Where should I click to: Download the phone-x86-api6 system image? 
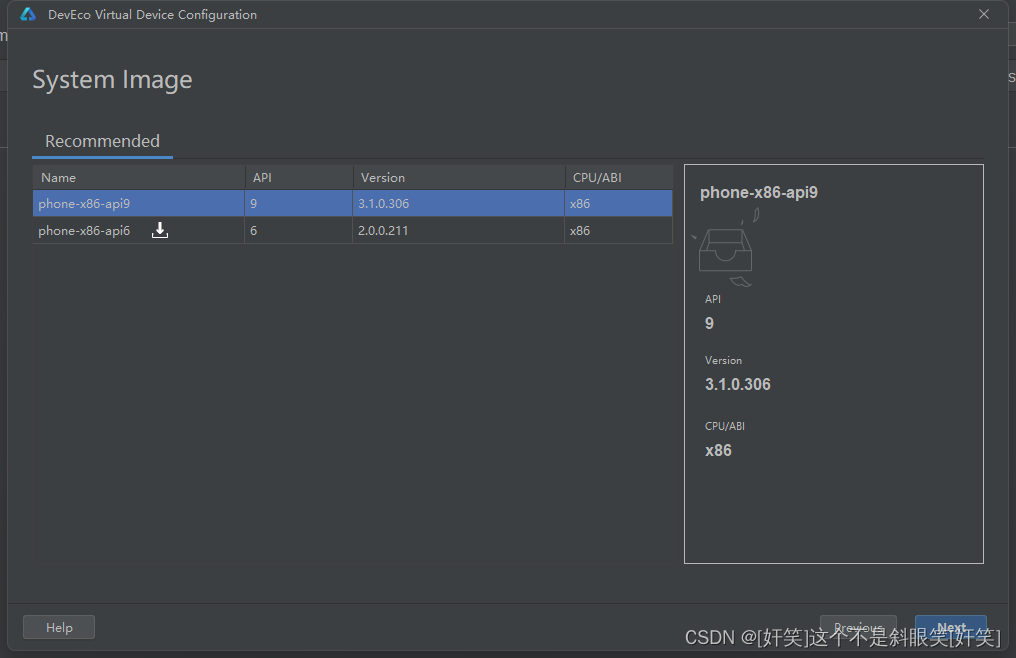click(x=159, y=230)
